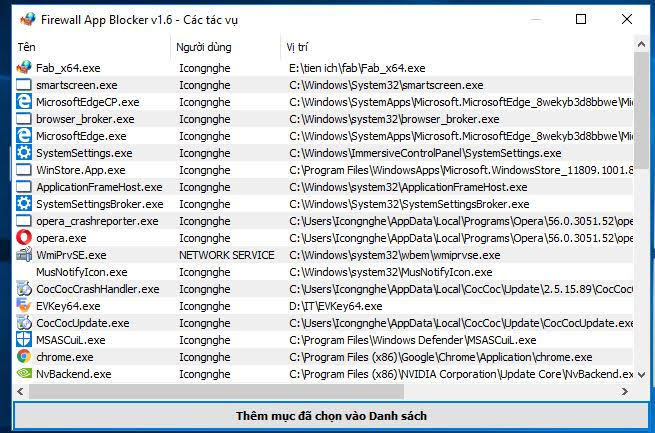The height and width of the screenshot is (433, 655).
Task: Click path 'C:\Windows\system32\ApplicationFrameHost.exe'
Action: tap(408, 187)
